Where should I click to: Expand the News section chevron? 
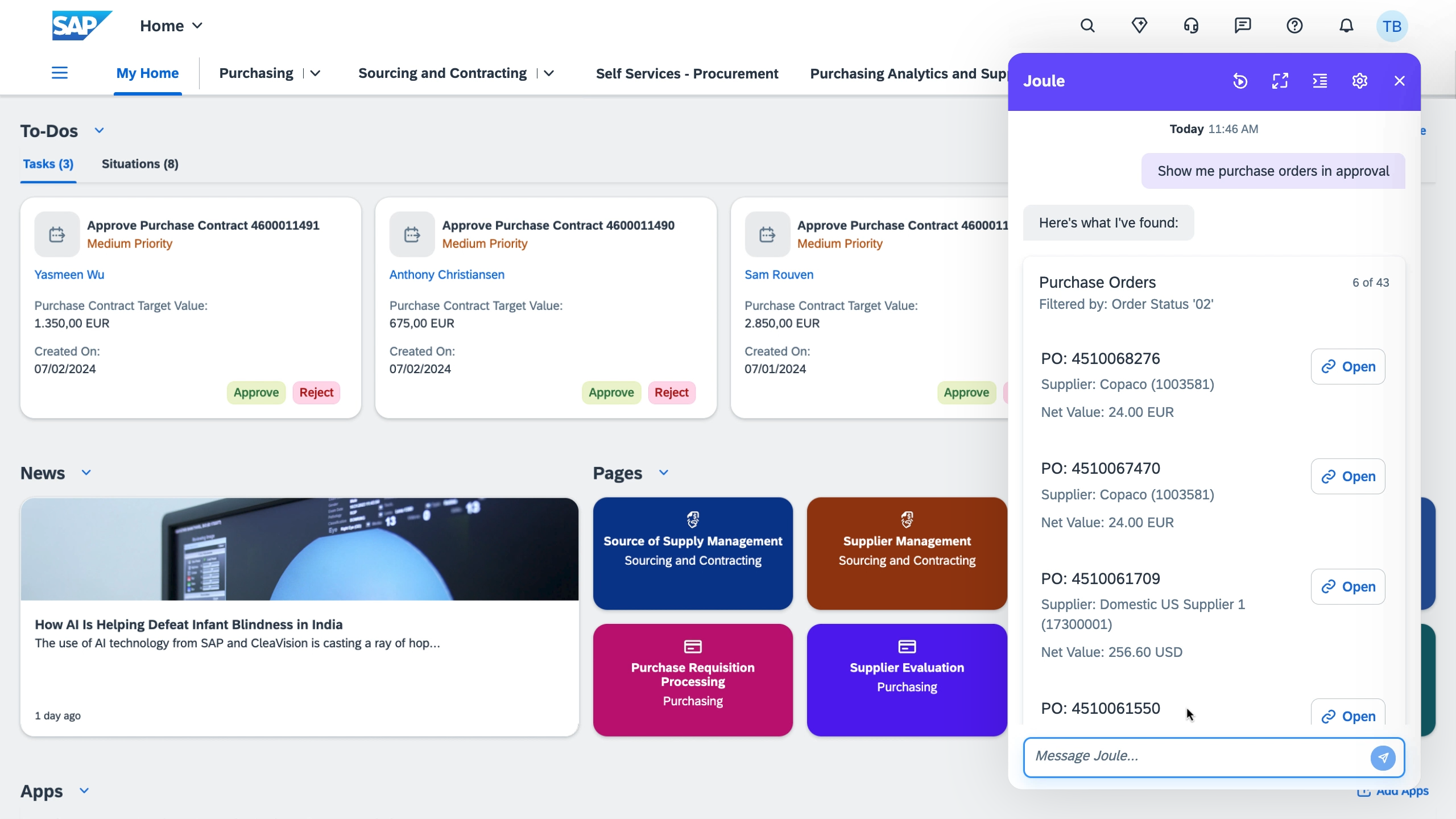(86, 473)
